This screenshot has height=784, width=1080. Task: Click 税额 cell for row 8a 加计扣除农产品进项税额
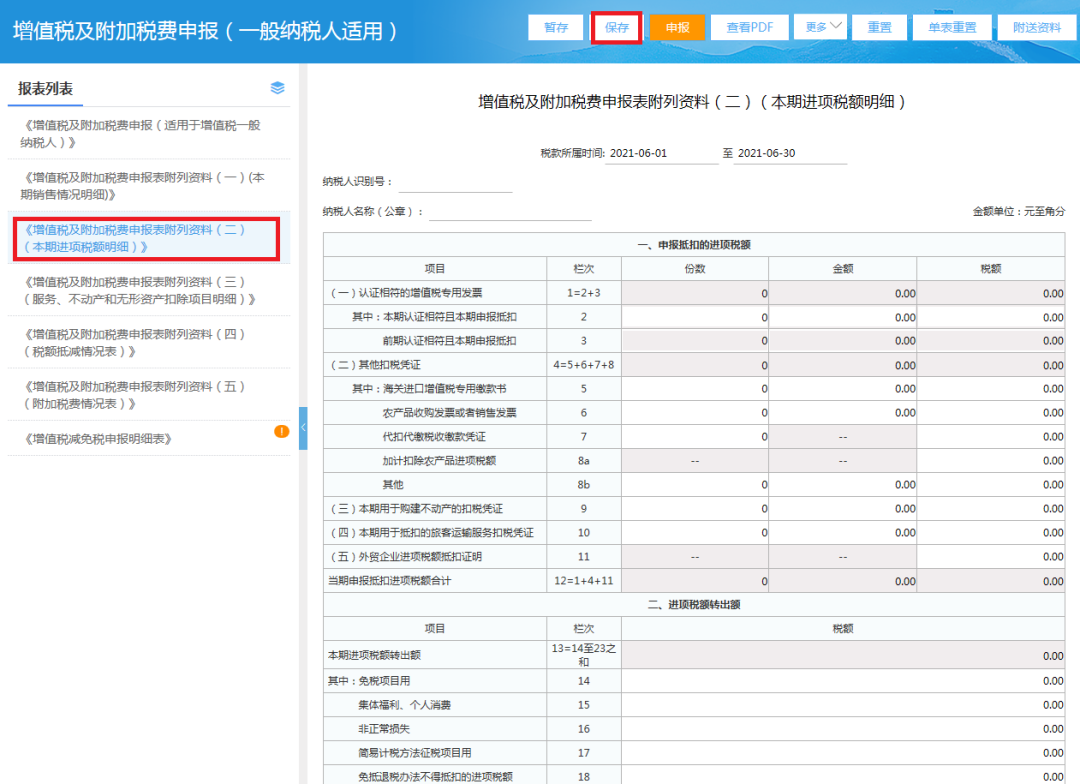pyautogui.click(x=990, y=461)
